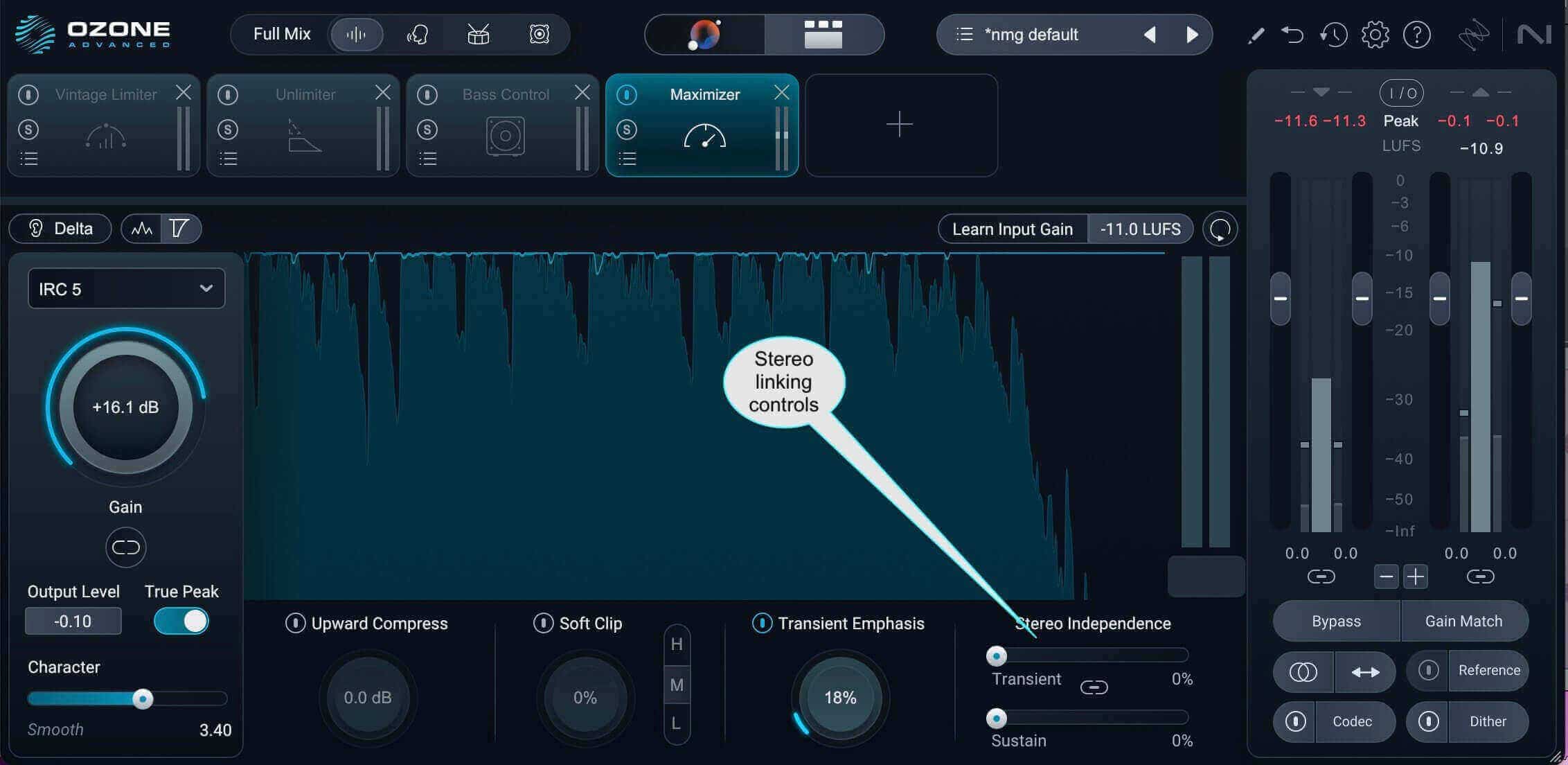Solo the Vintage Limiter module
The height and width of the screenshot is (765, 1568).
tap(28, 130)
